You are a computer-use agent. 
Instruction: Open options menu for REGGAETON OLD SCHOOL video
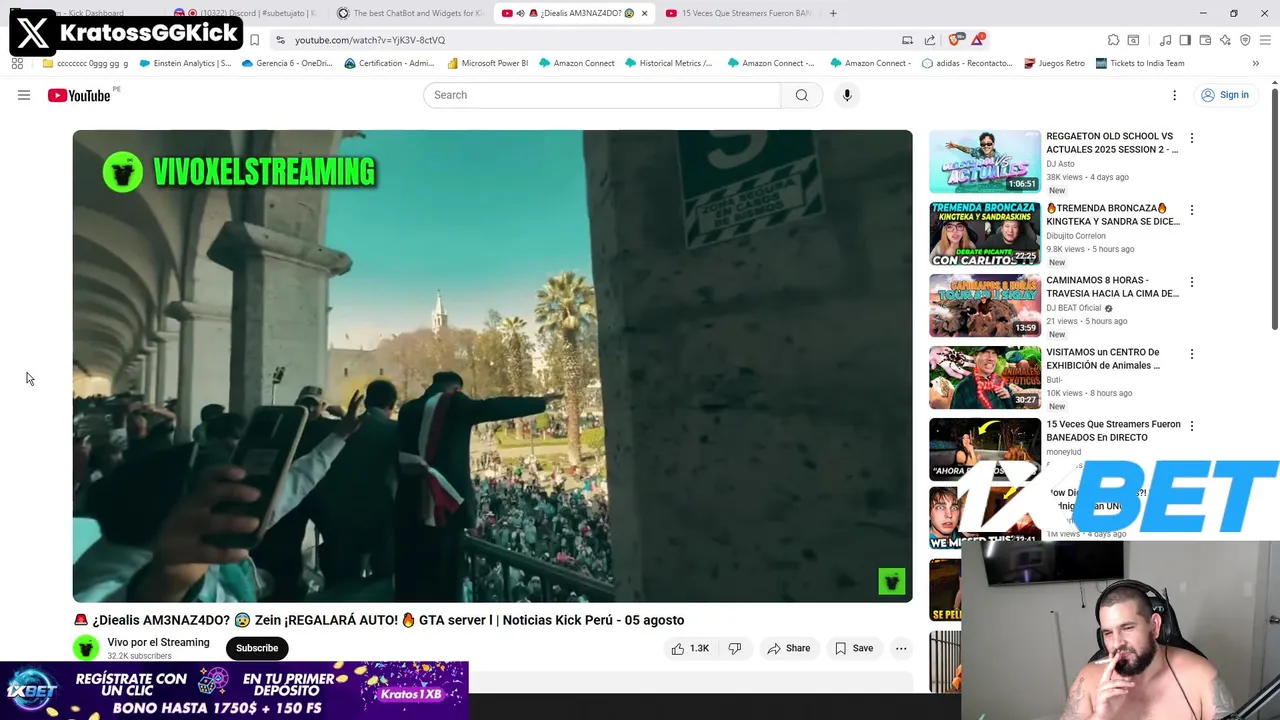1191,138
